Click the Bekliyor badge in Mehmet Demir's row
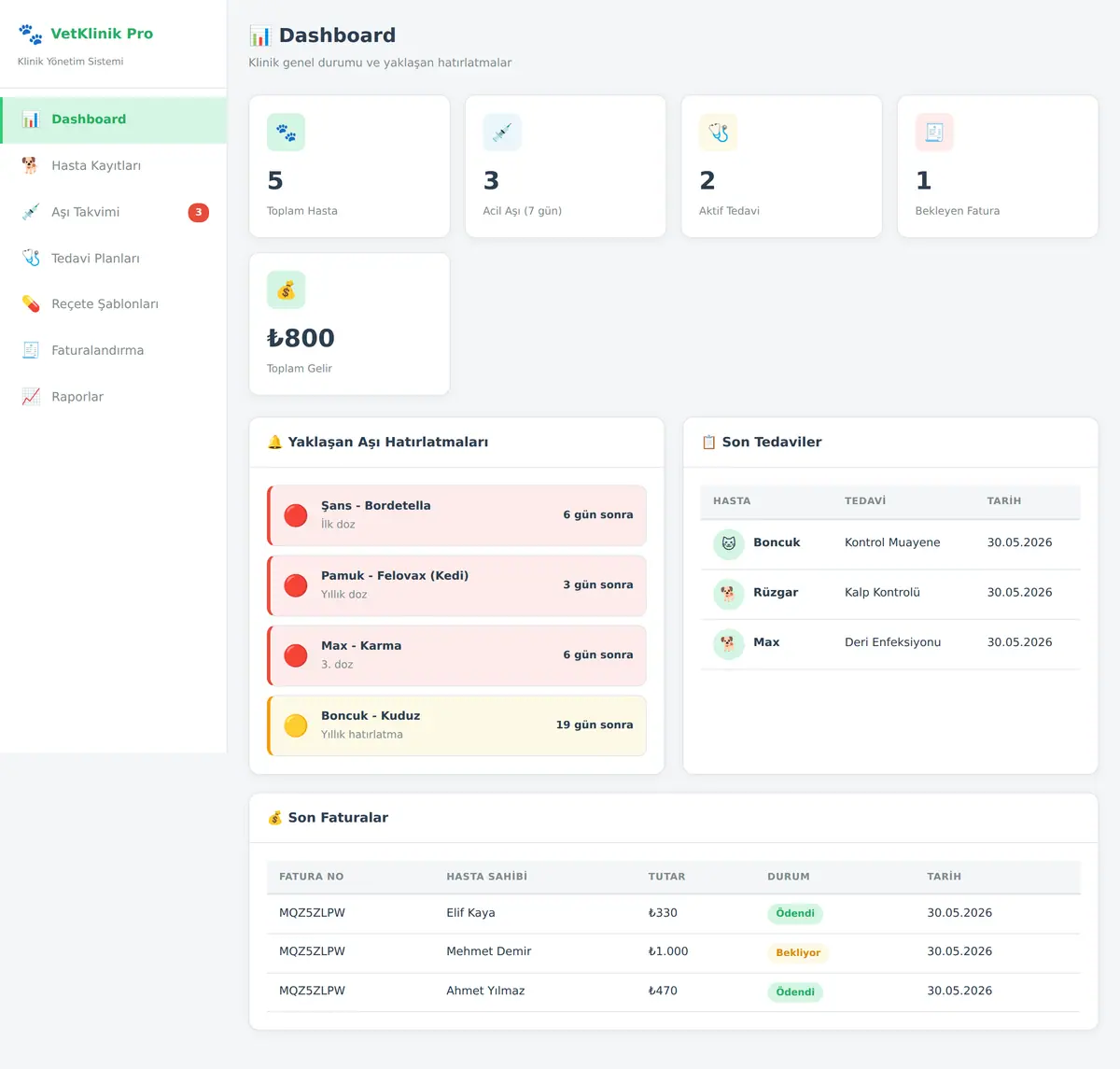1120x1069 pixels. pyautogui.click(x=798, y=953)
